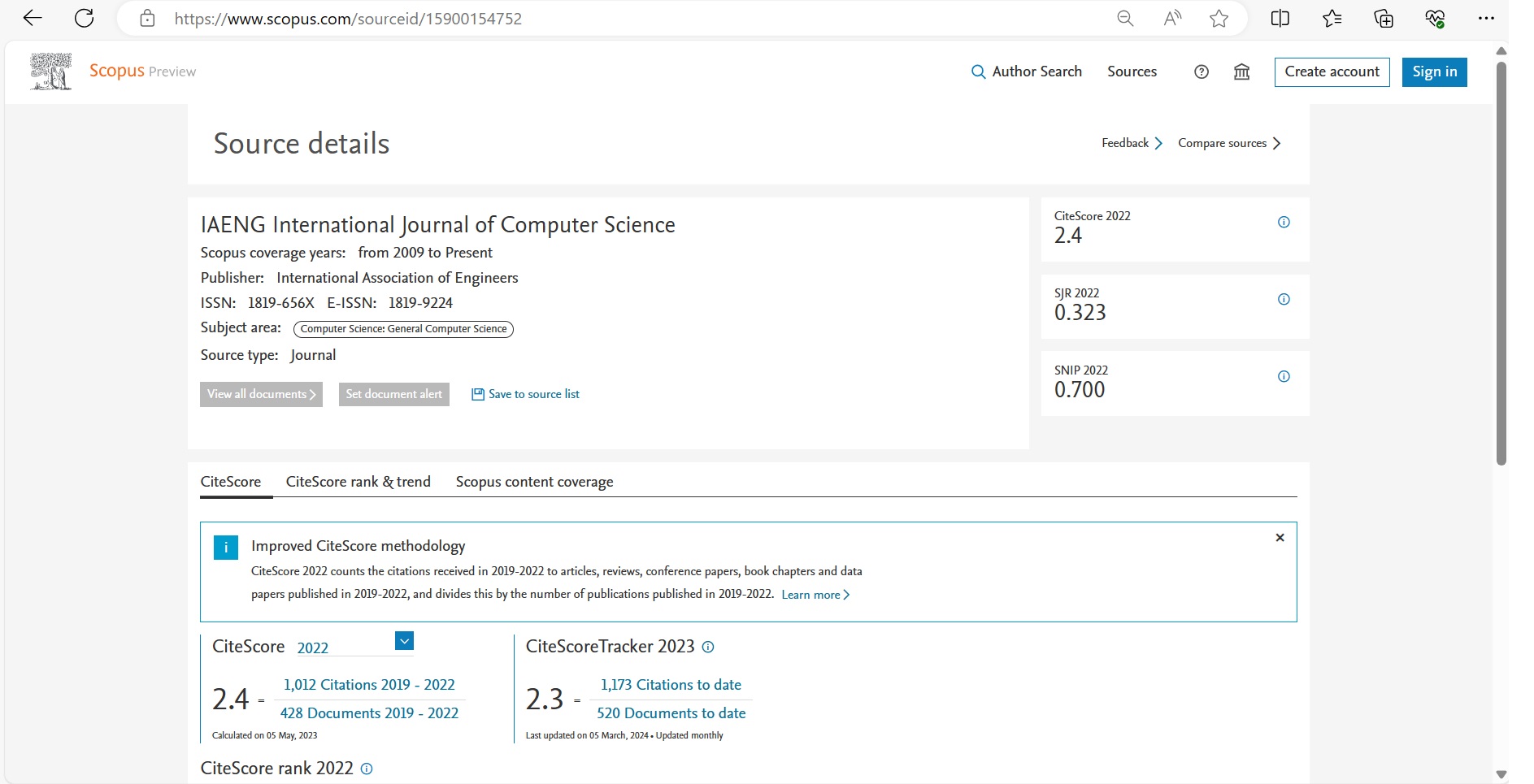The width and height of the screenshot is (1534, 784).
Task: Click View all documents button
Action: point(261,394)
